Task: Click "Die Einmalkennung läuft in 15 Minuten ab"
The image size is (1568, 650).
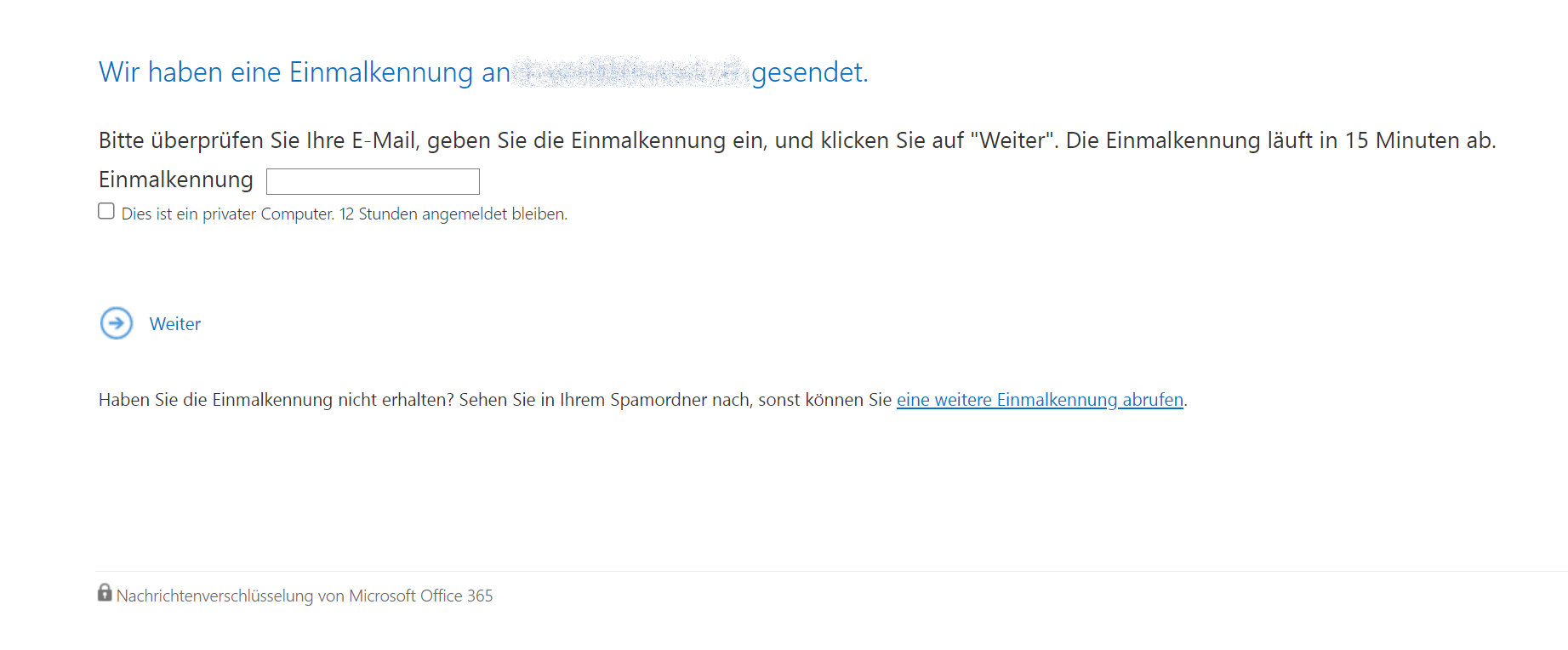Action: click(x=1280, y=140)
